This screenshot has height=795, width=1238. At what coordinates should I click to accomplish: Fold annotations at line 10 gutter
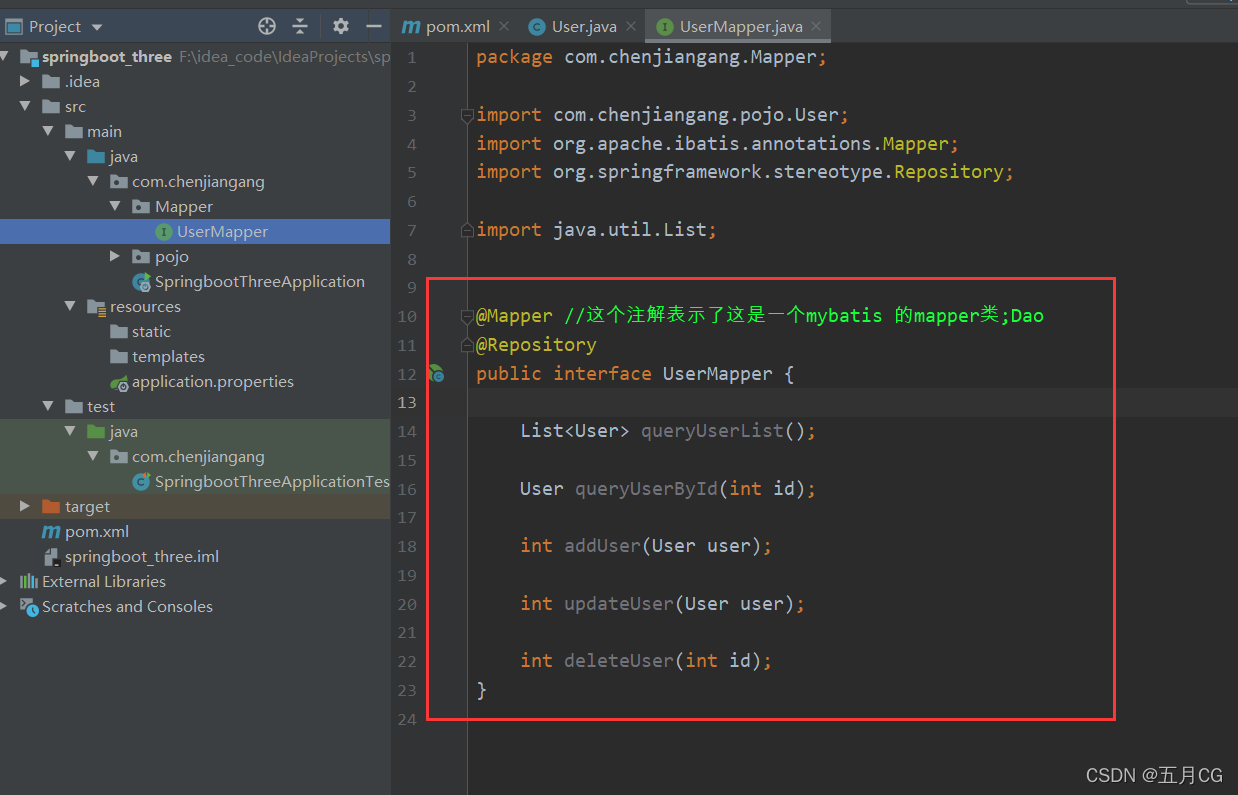pos(467,316)
